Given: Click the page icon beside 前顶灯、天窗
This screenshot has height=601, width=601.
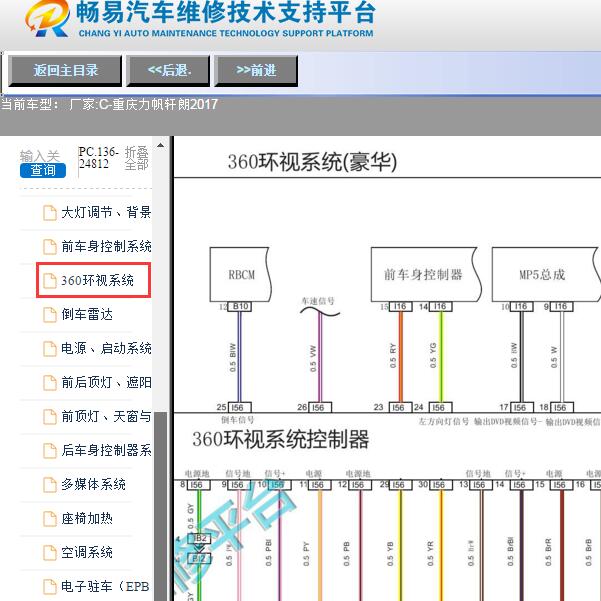Looking at the screenshot, I should click(x=49, y=417).
